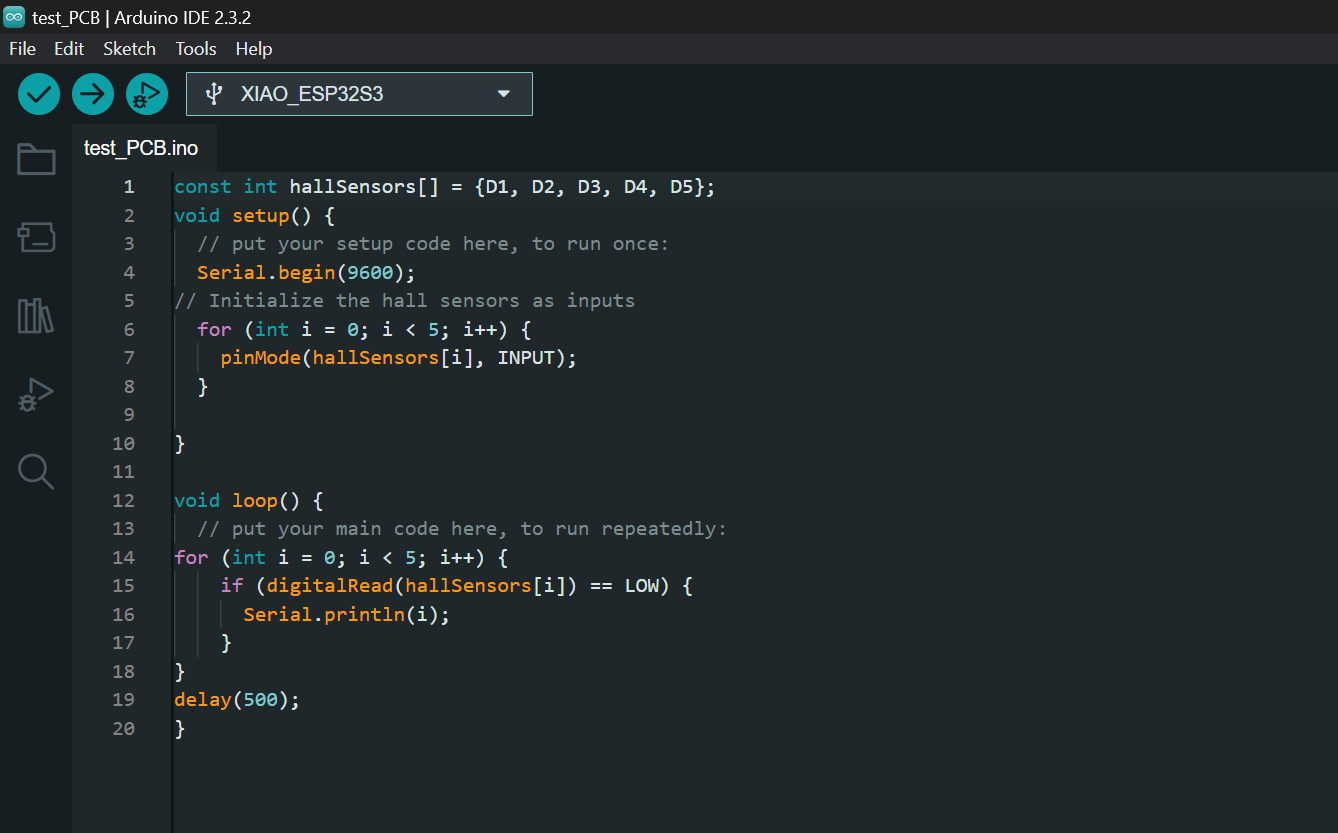
Task: Click the Verify checkmark button
Action: point(39,94)
